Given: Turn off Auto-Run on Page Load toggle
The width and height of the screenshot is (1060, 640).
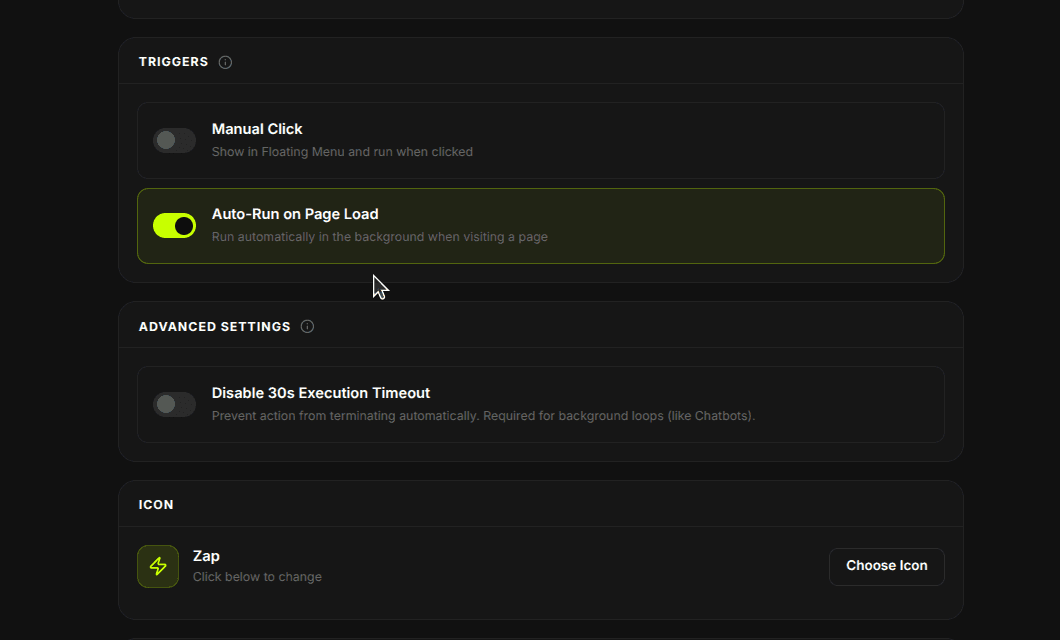Looking at the screenshot, I should 174,226.
